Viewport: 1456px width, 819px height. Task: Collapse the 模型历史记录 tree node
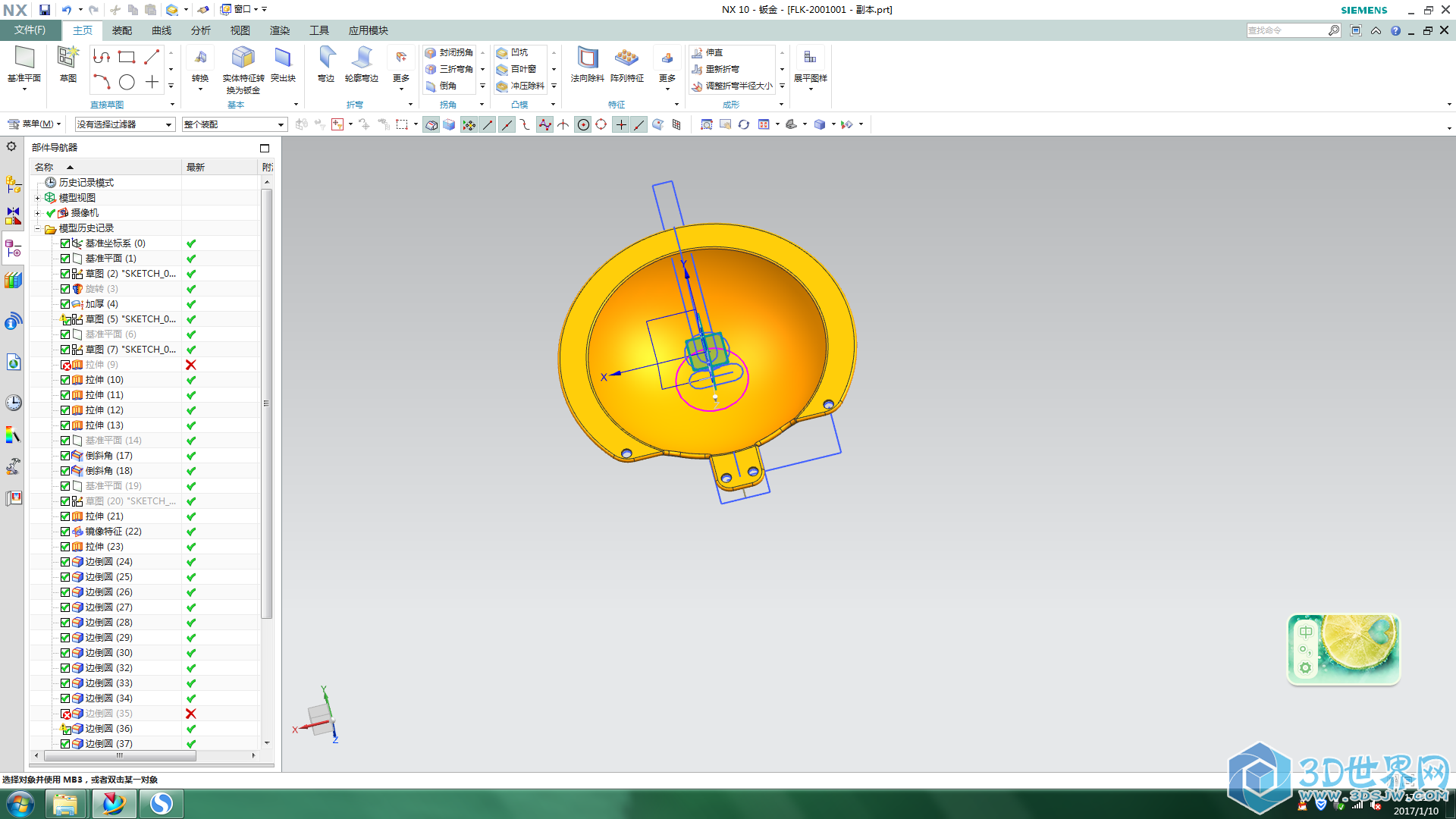37,228
